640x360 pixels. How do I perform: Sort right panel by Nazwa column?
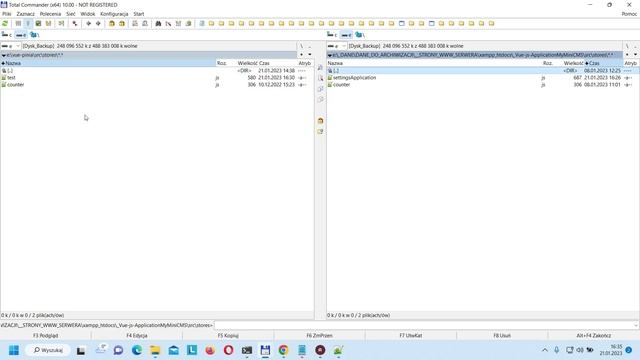click(x=434, y=63)
